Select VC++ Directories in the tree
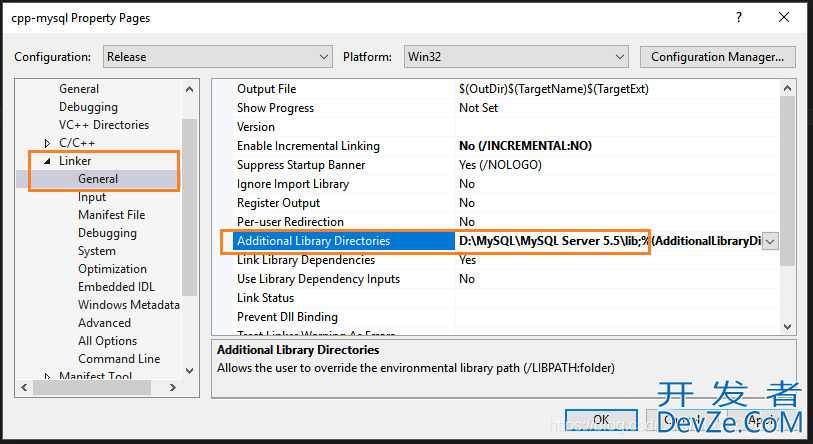The width and height of the screenshot is (813, 444). click(104, 124)
